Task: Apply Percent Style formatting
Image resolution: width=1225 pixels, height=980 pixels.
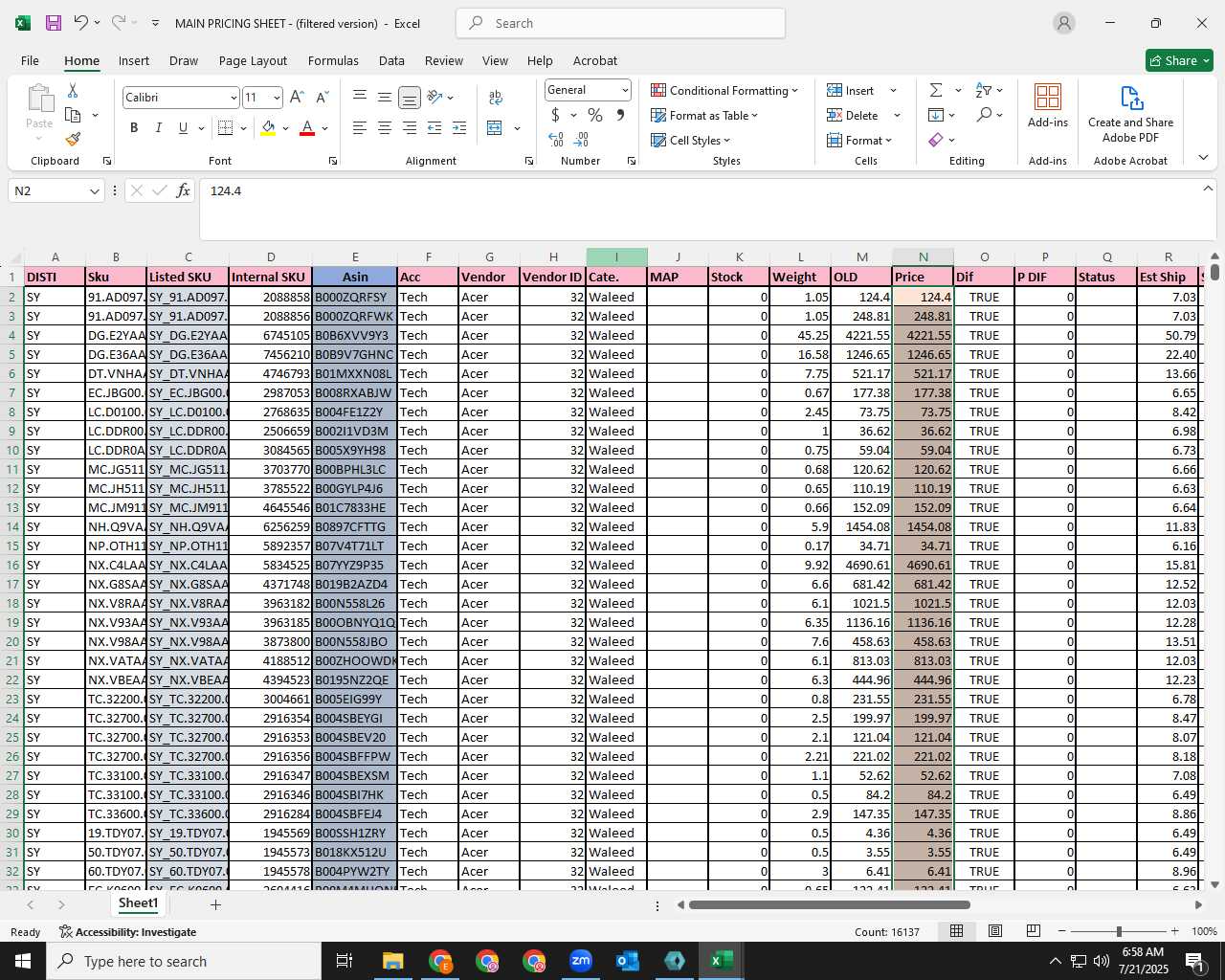Action: (595, 115)
